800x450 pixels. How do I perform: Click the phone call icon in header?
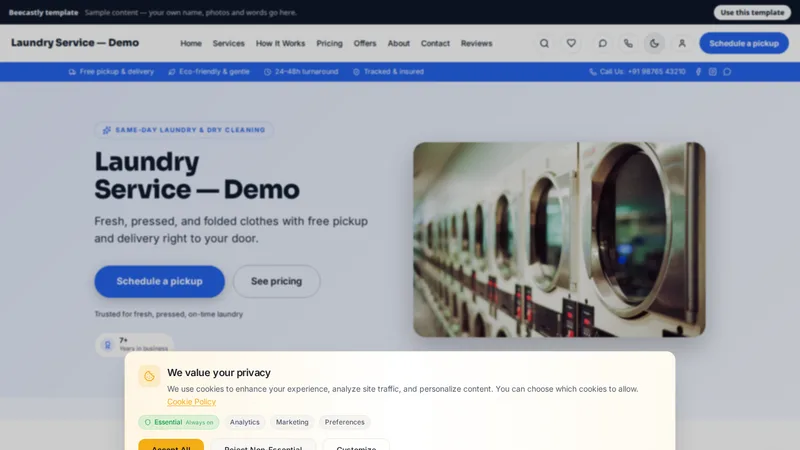(628, 43)
